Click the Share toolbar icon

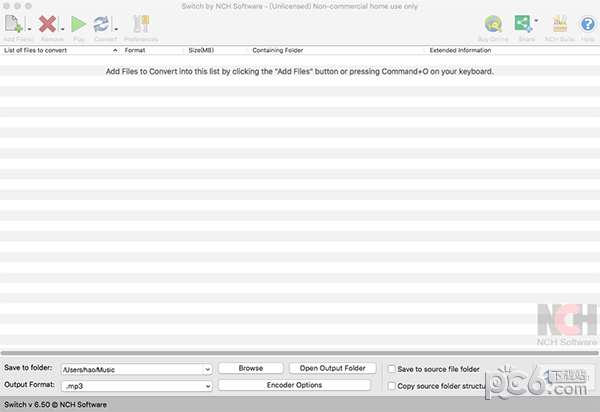(523, 24)
